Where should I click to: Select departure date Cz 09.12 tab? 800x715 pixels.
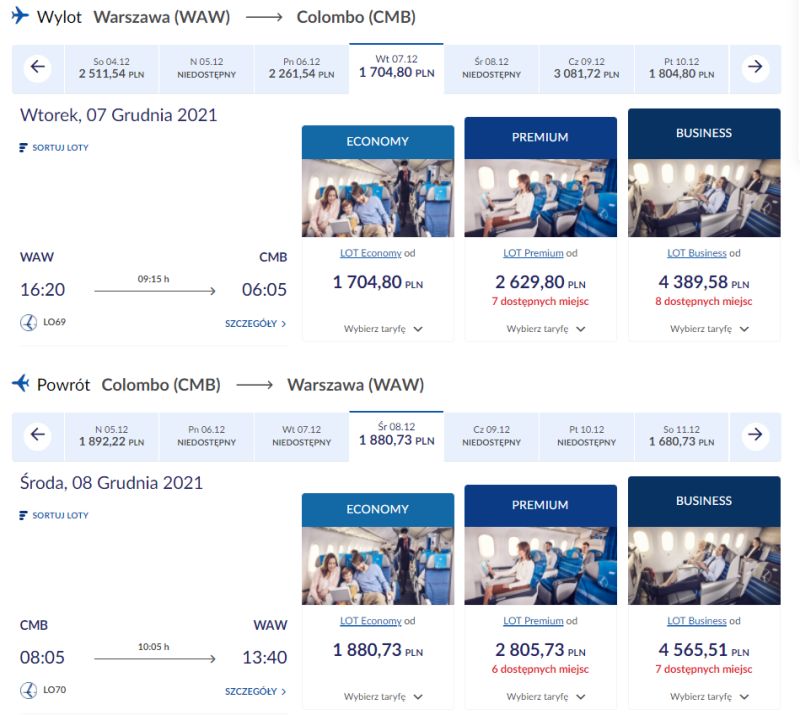(x=587, y=69)
